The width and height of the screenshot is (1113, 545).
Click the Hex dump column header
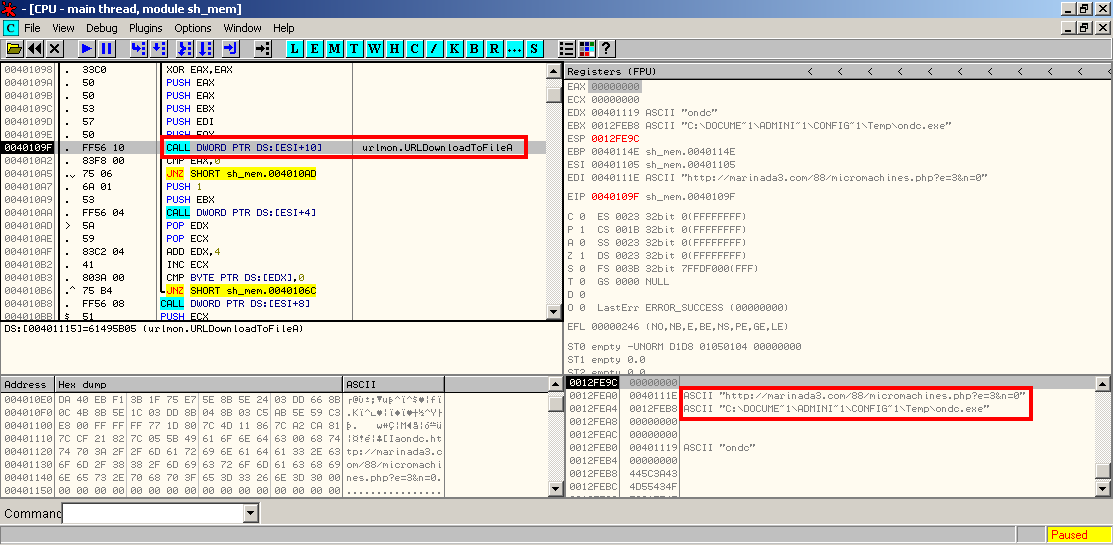pyautogui.click(x=82, y=384)
